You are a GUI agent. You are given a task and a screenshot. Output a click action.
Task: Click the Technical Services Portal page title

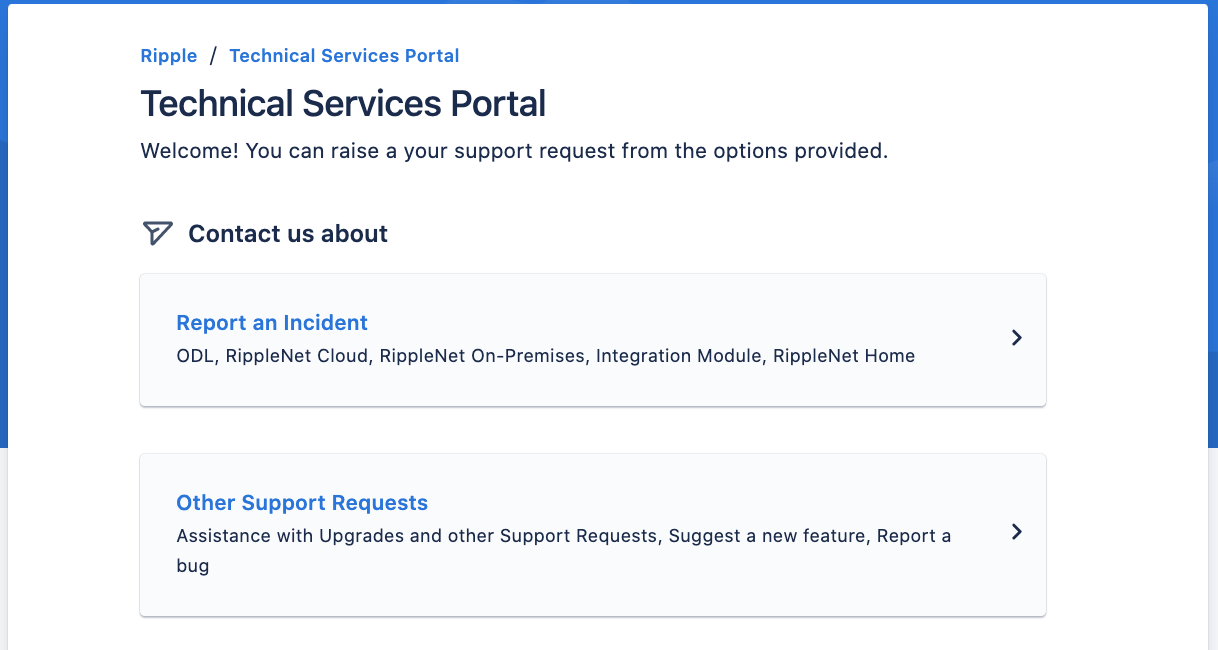click(342, 103)
